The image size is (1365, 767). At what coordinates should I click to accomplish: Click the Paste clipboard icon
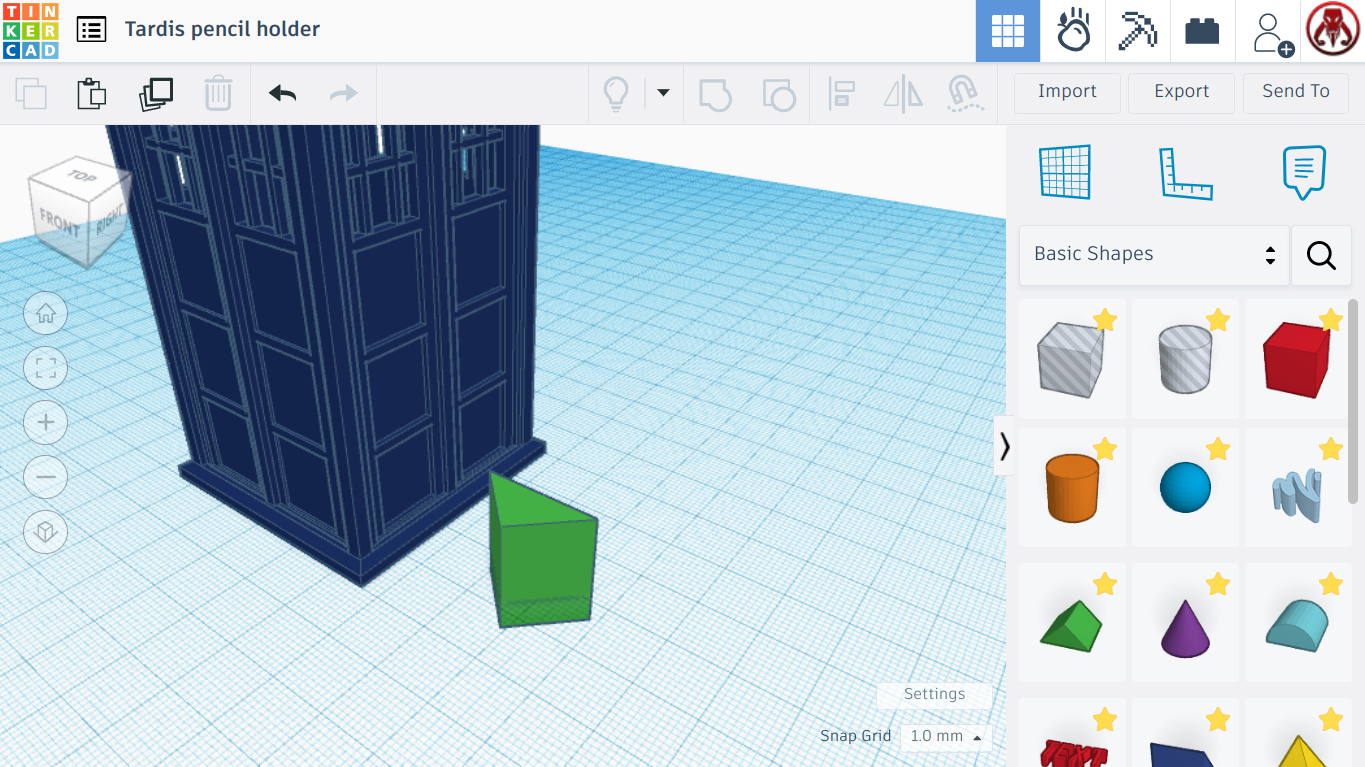pyautogui.click(x=92, y=94)
